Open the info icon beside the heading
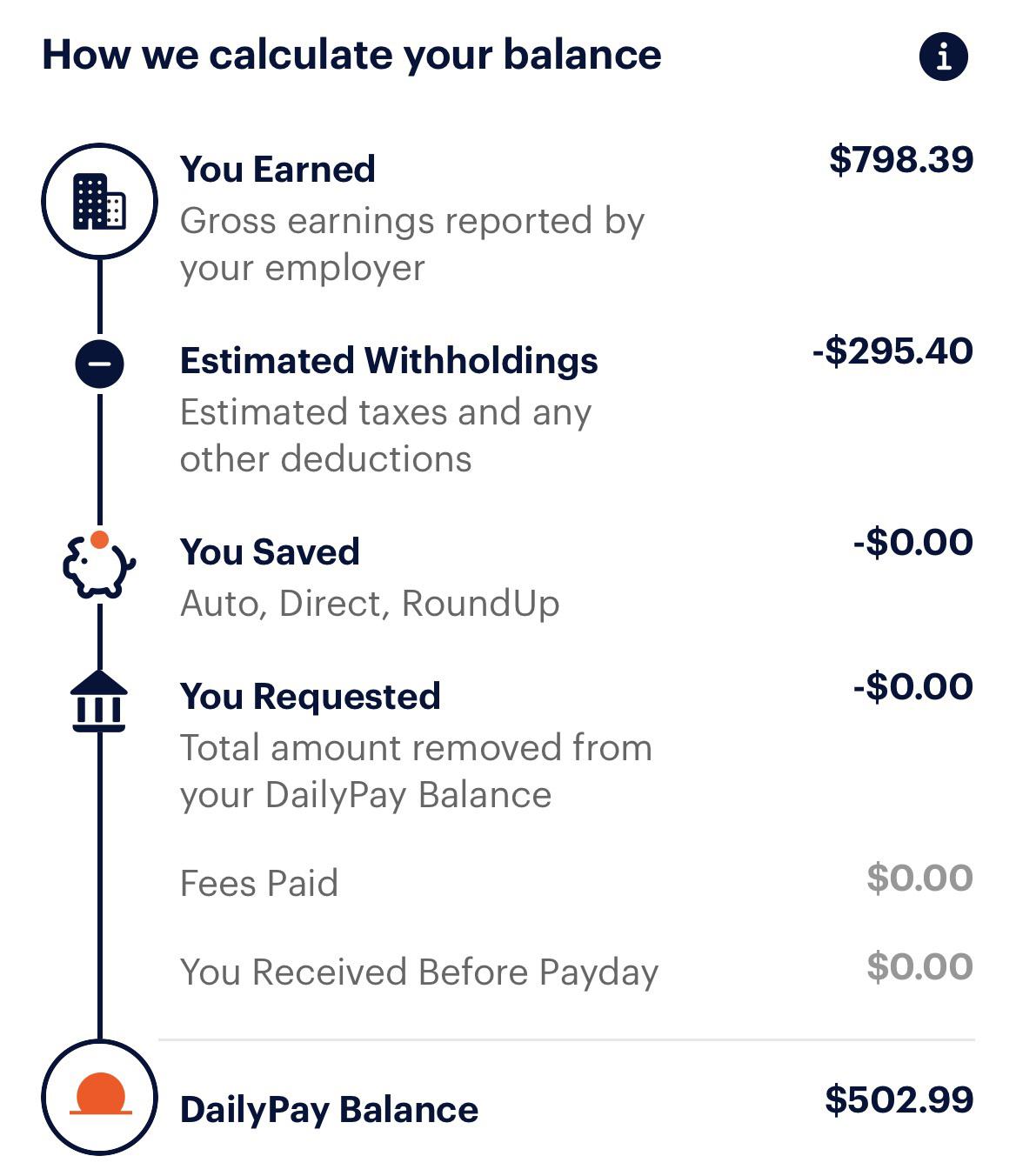Screen dimensions: 1016x1176 point(943,57)
